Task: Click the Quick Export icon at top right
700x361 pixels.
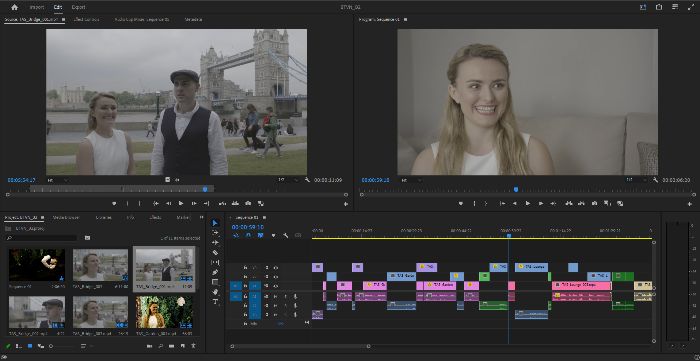Action: [x=659, y=7]
